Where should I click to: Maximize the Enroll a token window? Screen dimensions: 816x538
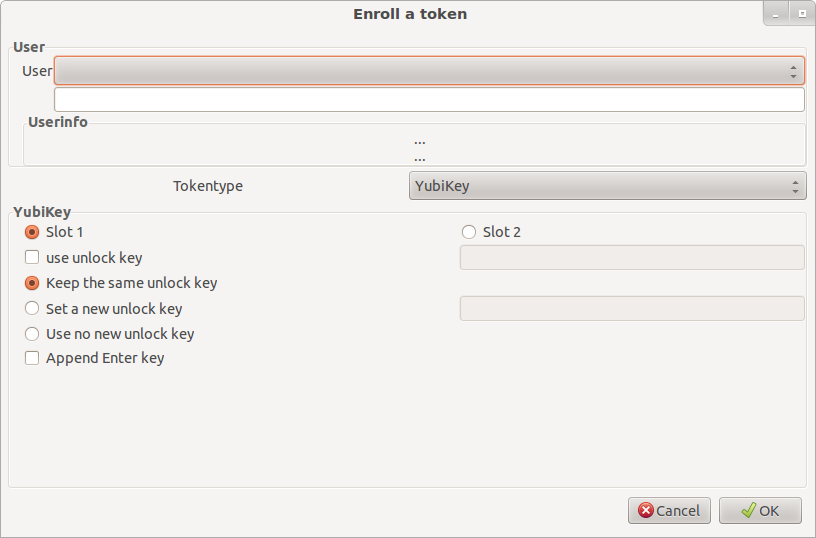(x=802, y=14)
